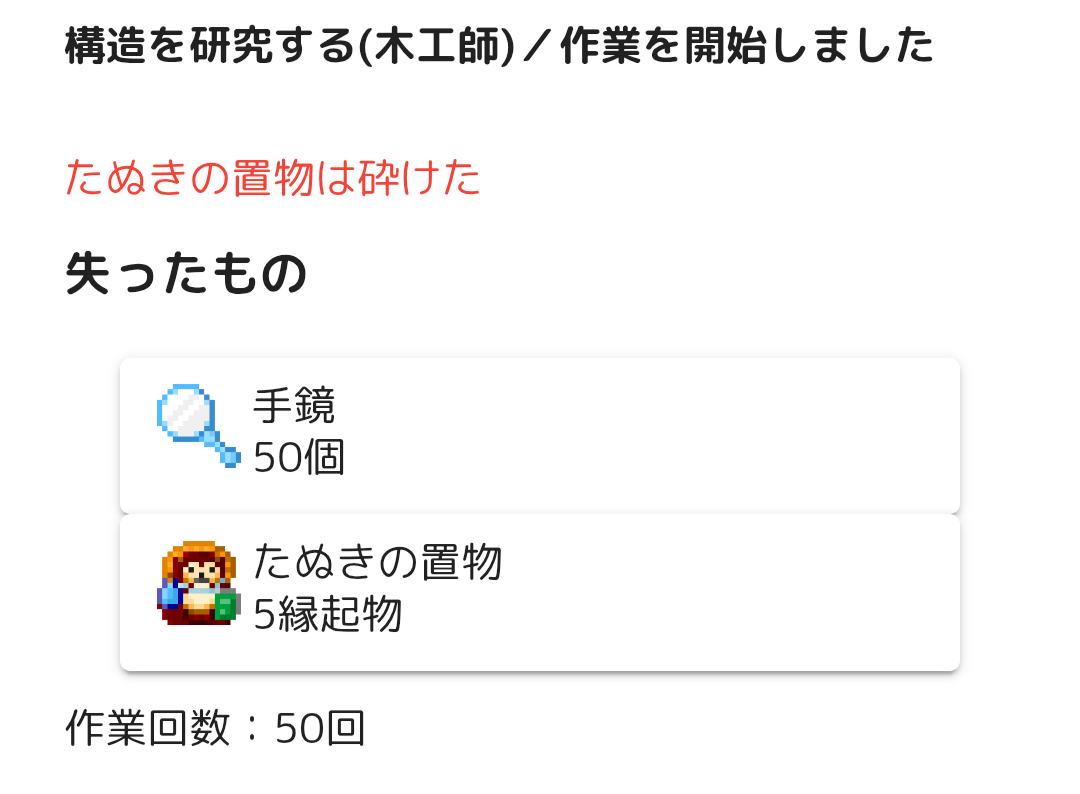
Task: Click the 構造を研究する(木工師) title text
Action: click(x=290, y=46)
